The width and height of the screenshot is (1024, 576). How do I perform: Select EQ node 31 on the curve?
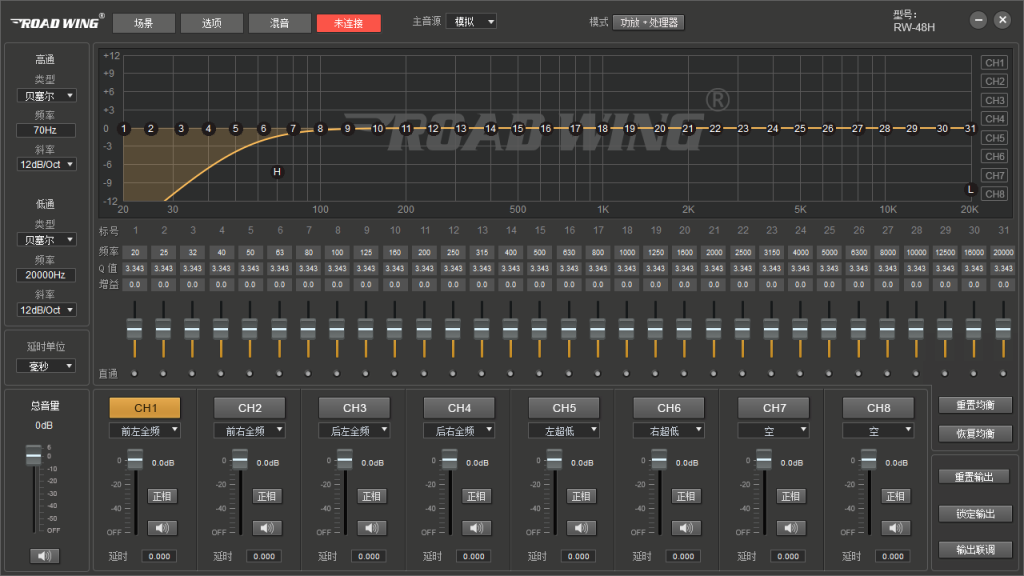click(x=970, y=129)
